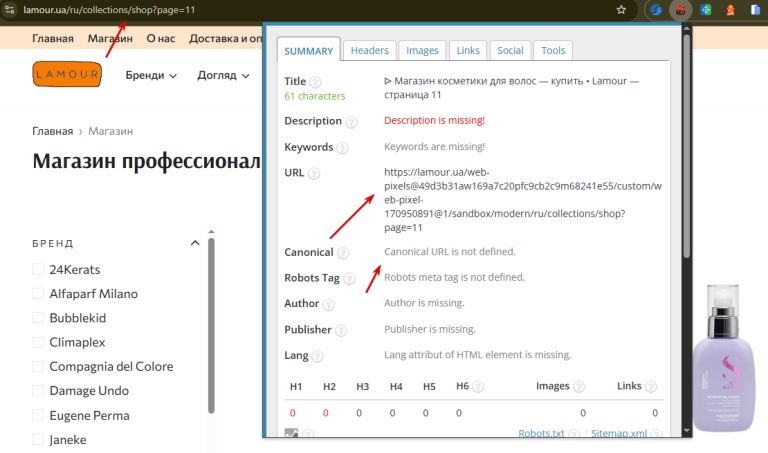Click the red H1 count zero
Viewport: 768px width, 453px height.
pyautogui.click(x=292, y=413)
